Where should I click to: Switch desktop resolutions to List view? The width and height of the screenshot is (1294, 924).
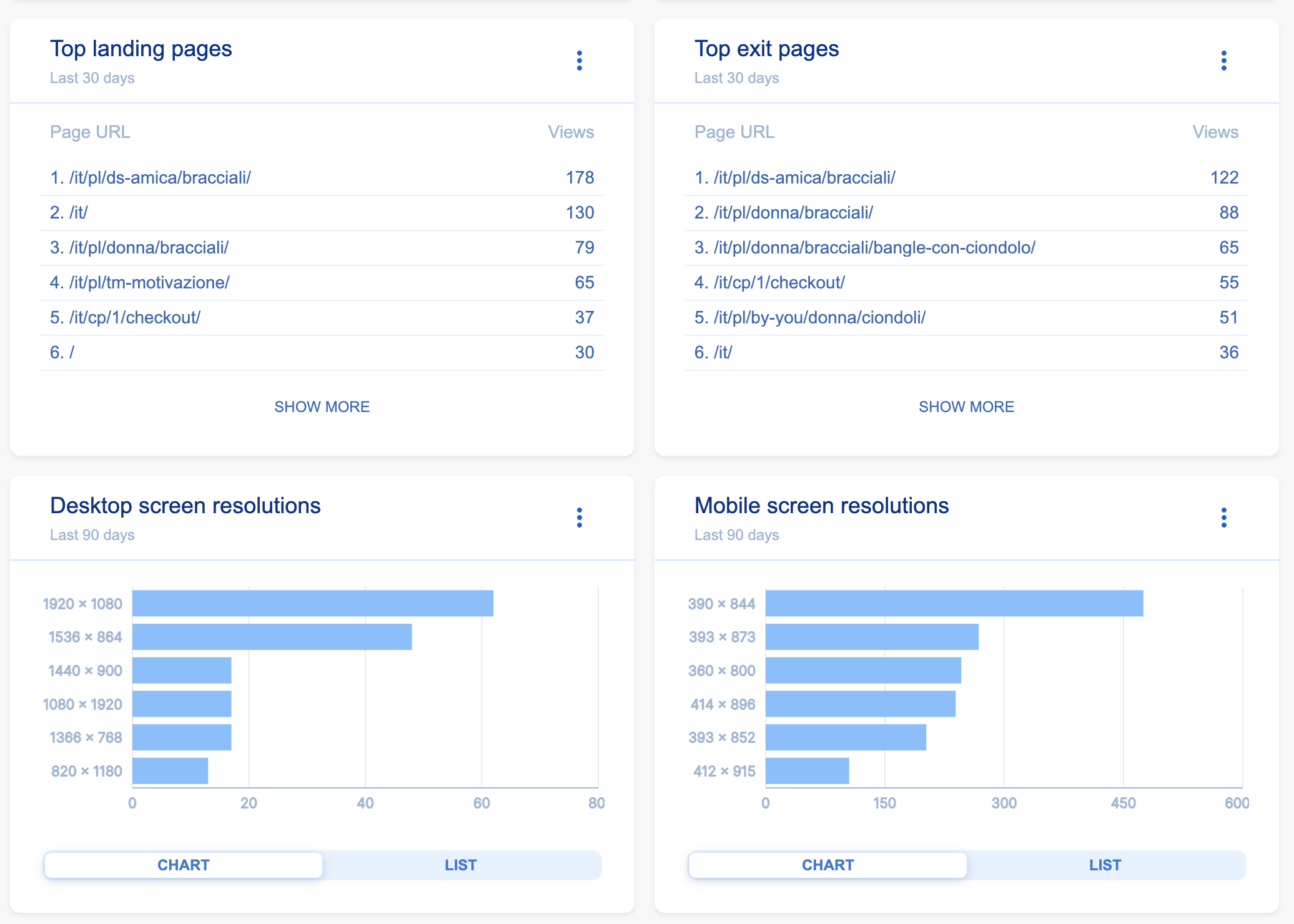click(x=460, y=865)
